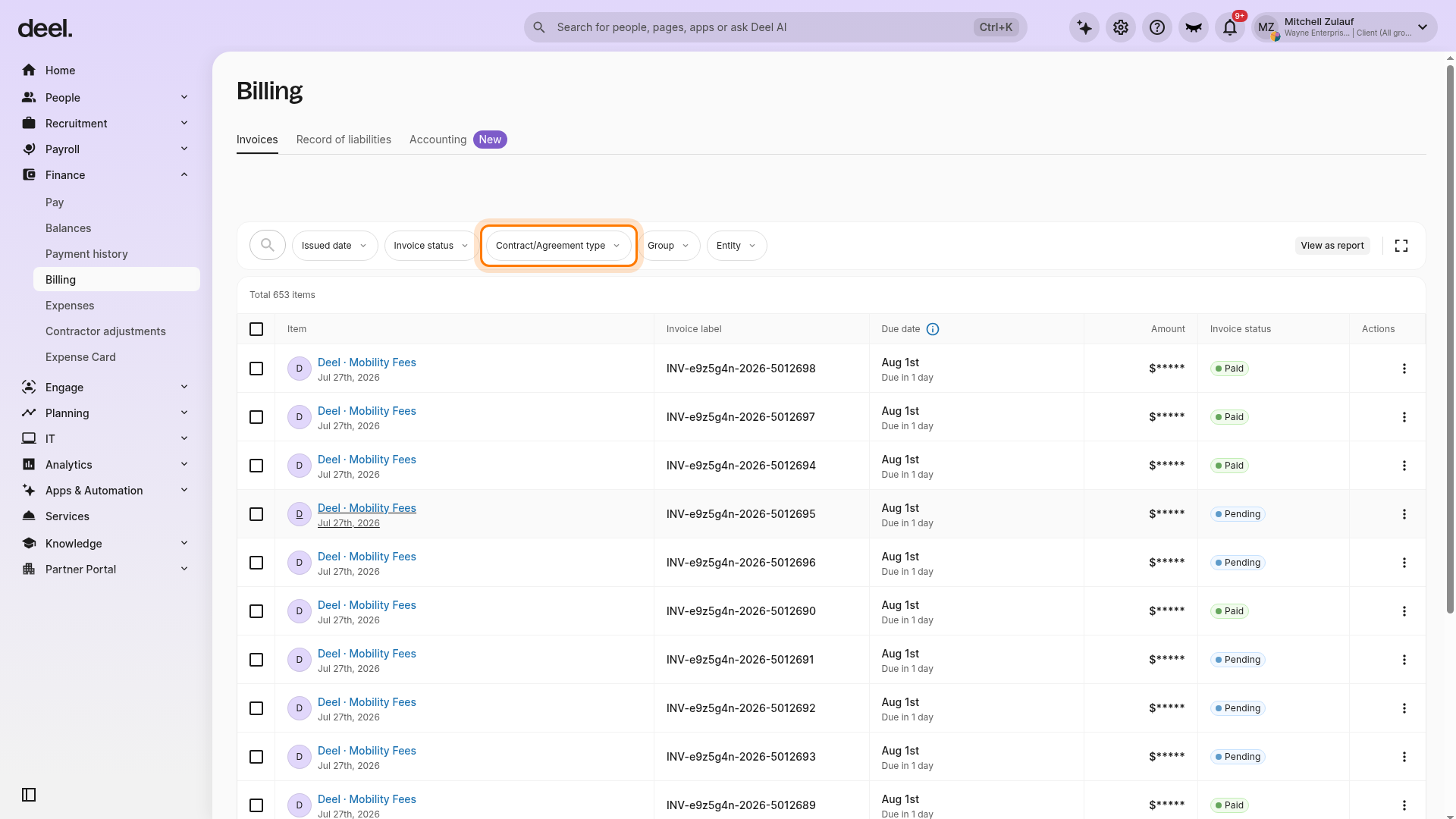This screenshot has width=1456, height=819.
Task: Open the Mitchell Zulauf account switcher
Action: coord(1344,27)
